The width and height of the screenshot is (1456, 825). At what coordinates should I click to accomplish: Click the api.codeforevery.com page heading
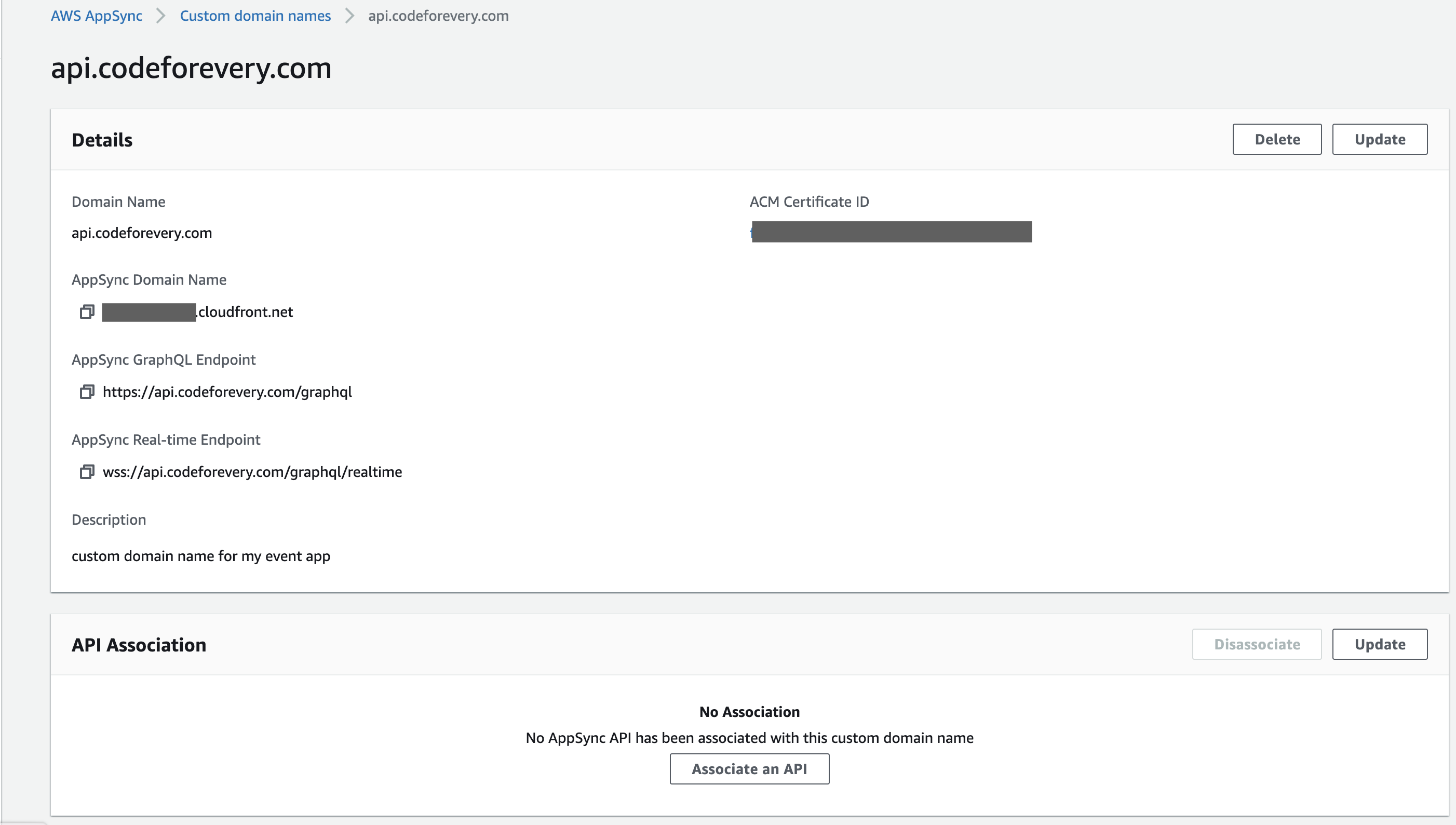tap(191, 69)
